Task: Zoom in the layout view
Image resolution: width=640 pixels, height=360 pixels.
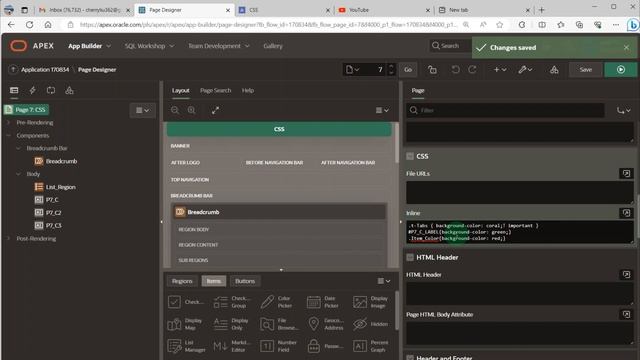Action: tap(191, 110)
